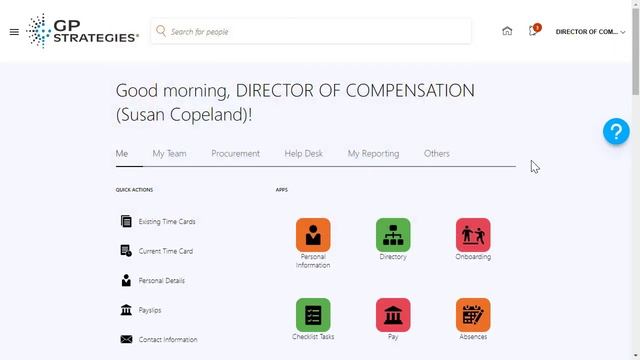Switch to the My Team tab
The width and height of the screenshot is (640, 360).
click(x=169, y=153)
